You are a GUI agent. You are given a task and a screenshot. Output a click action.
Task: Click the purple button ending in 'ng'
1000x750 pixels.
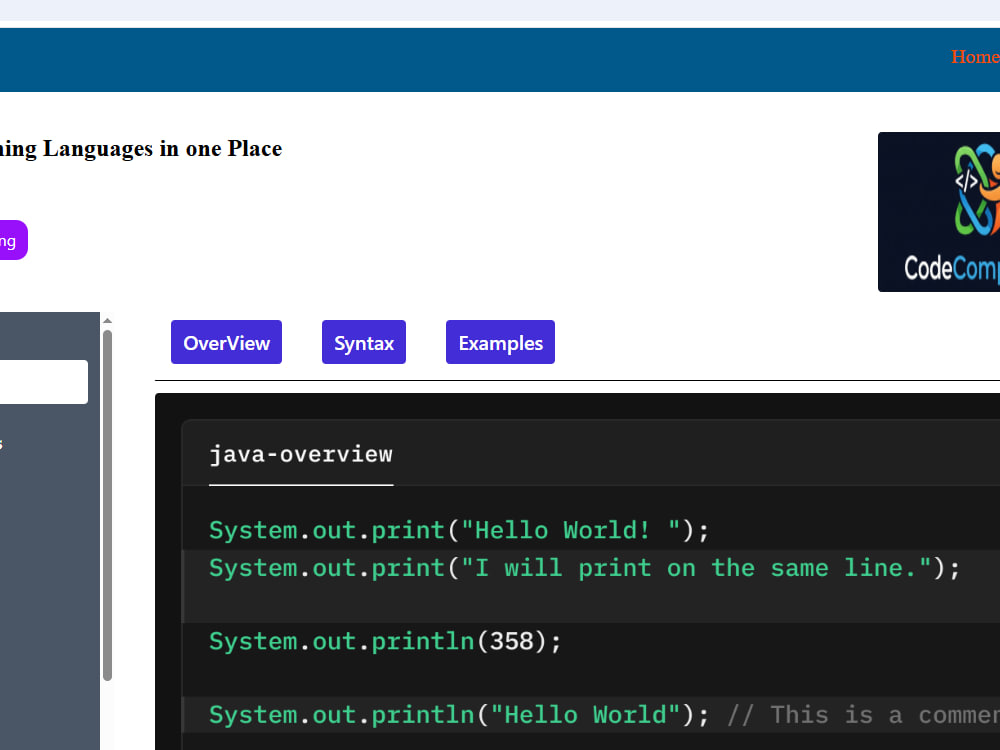13,240
